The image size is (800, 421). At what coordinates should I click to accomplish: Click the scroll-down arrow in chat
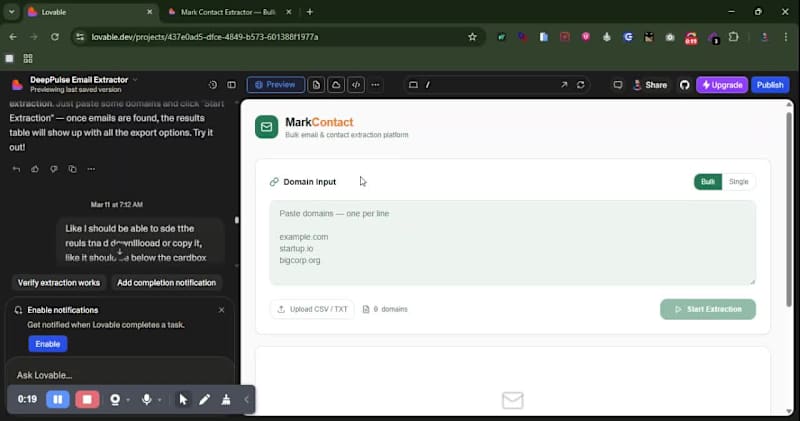click(119, 251)
